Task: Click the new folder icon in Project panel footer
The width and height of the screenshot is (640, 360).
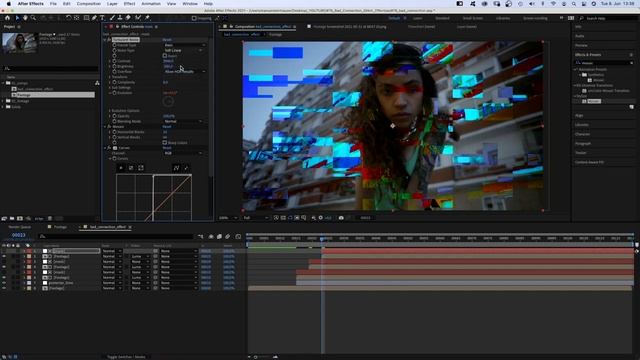Action: coord(12,219)
